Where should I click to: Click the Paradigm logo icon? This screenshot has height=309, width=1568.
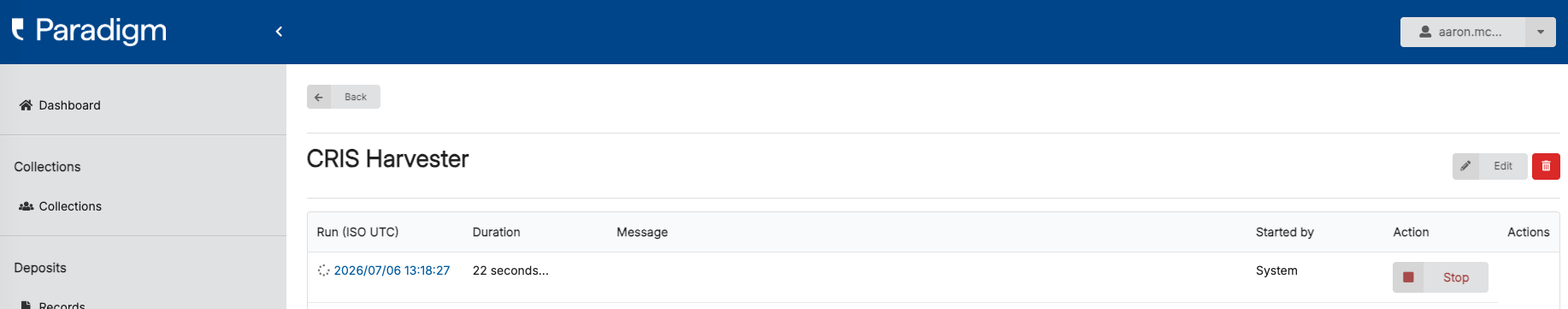coord(18,30)
